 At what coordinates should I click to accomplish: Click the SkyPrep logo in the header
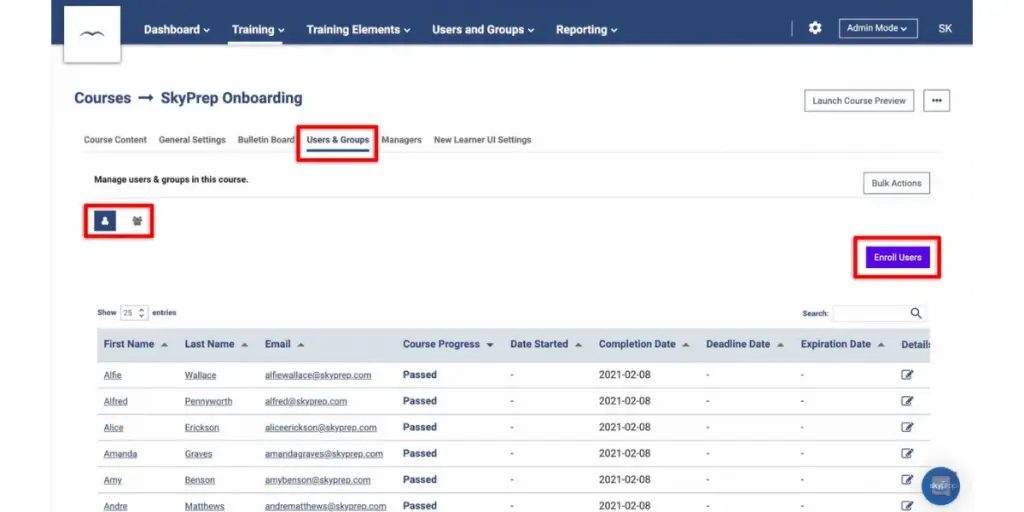(x=92, y=35)
